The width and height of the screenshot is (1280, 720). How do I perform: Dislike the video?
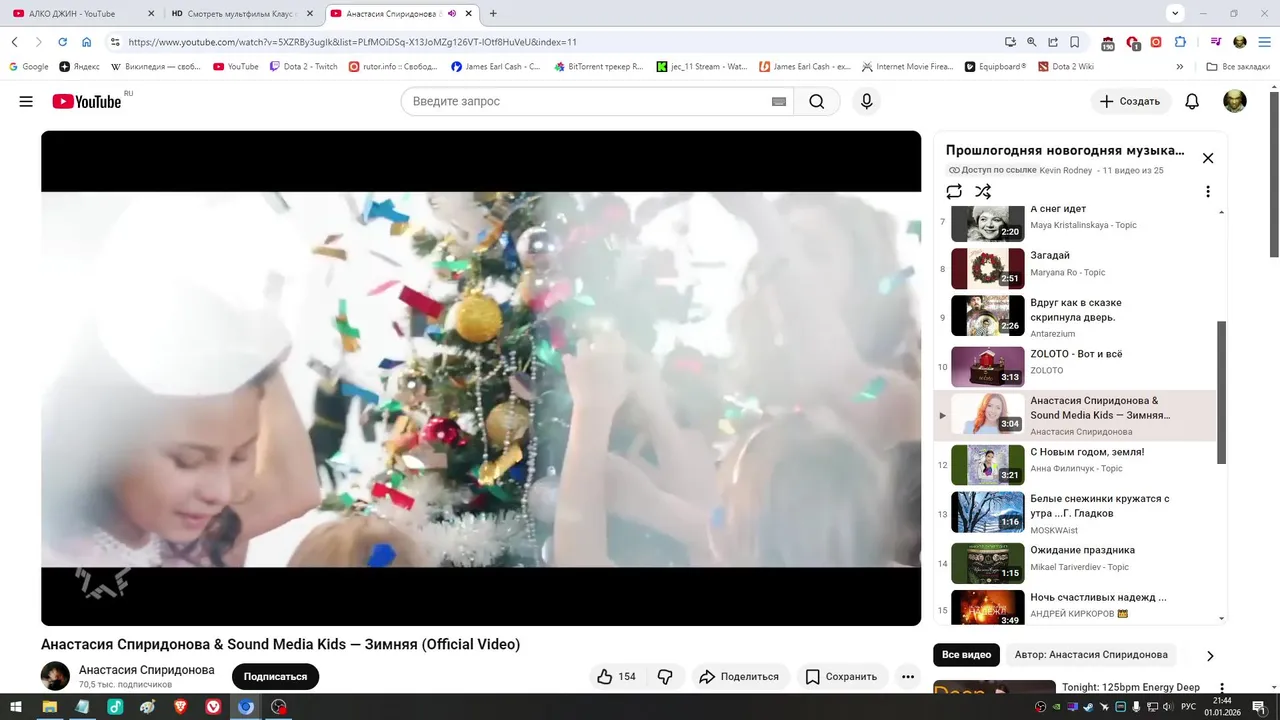click(x=665, y=677)
